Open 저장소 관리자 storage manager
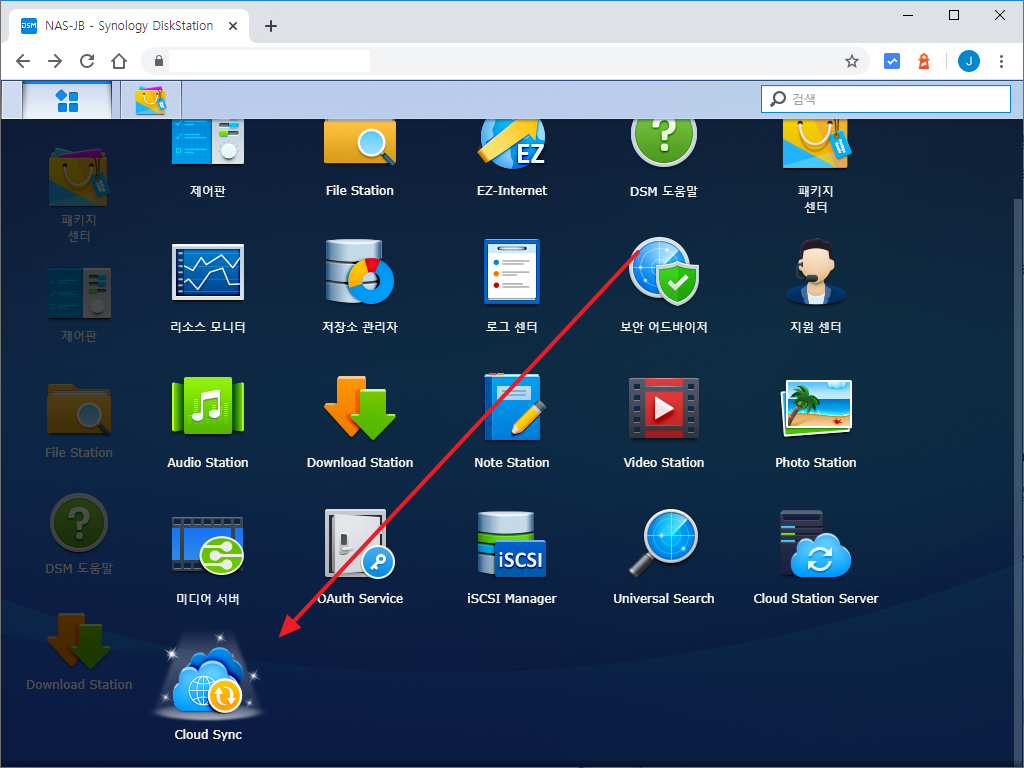The width and height of the screenshot is (1024, 768). point(360,272)
